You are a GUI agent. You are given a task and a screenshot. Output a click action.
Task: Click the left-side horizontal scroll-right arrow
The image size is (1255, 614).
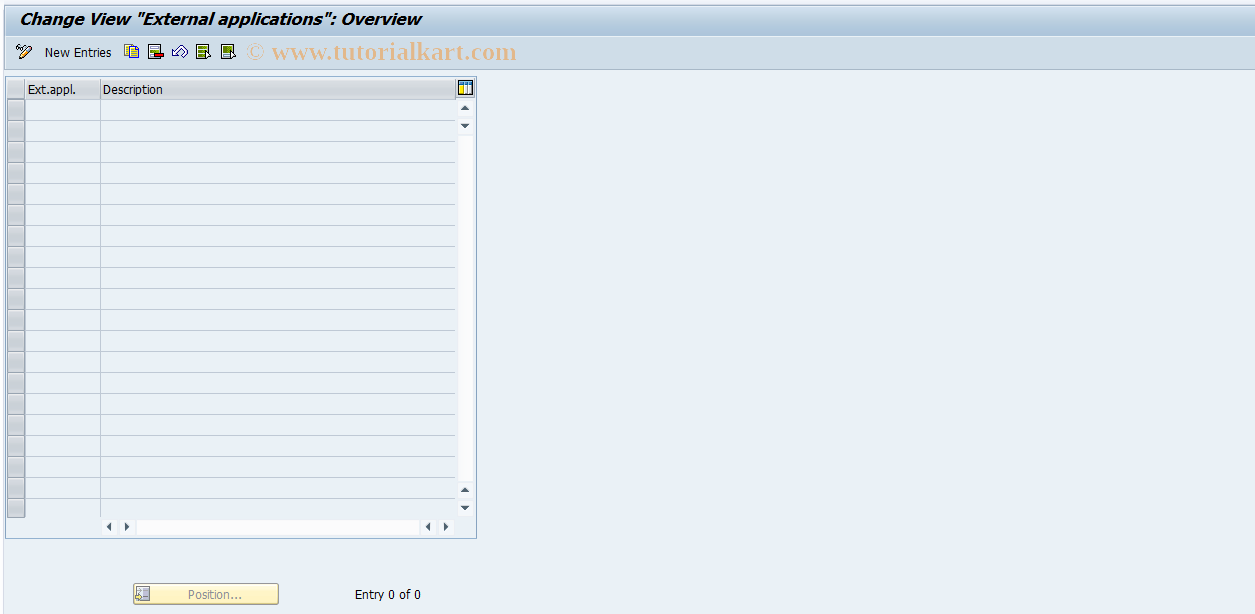pos(127,526)
